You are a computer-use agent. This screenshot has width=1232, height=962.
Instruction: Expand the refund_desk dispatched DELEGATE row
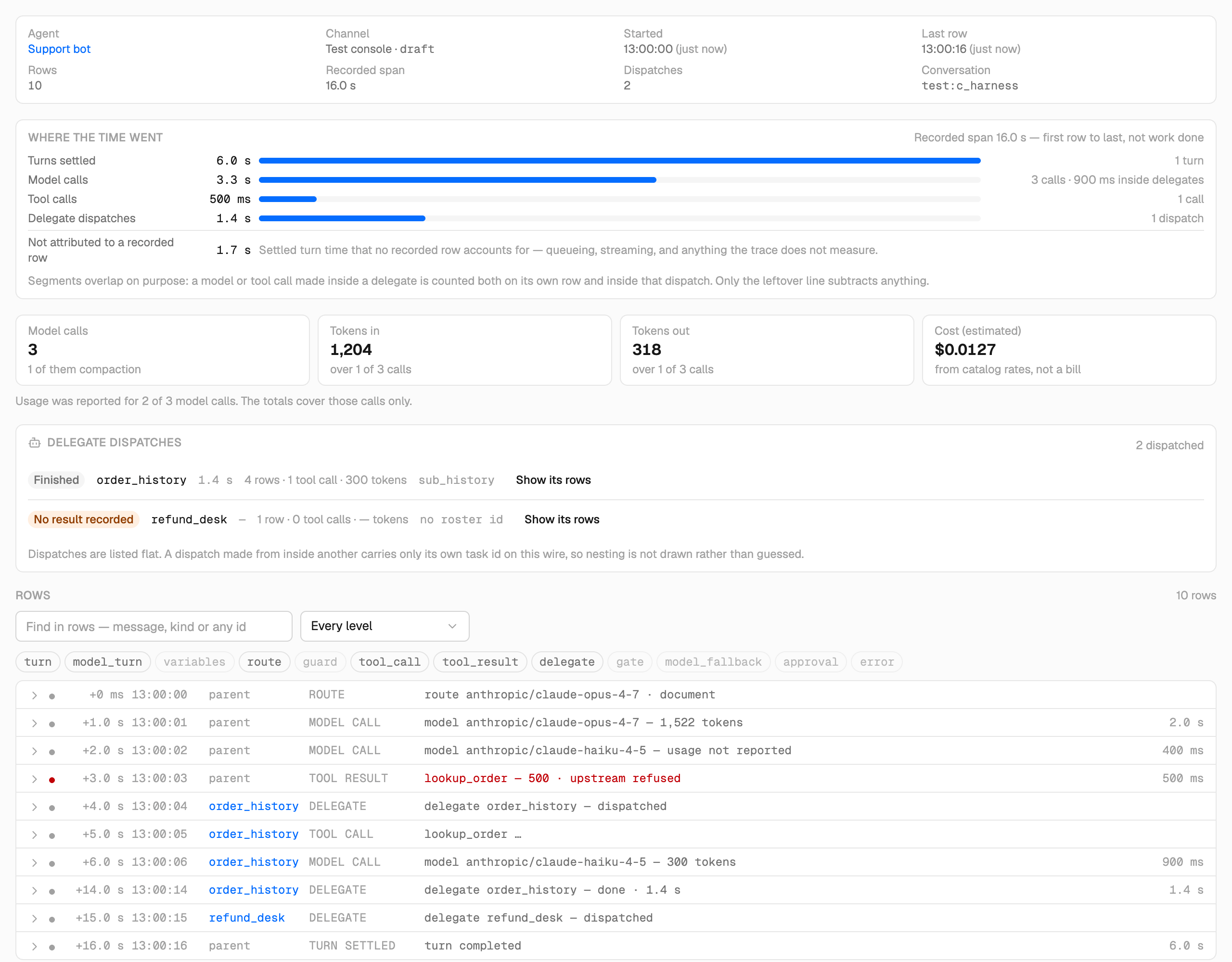pyautogui.click(x=35, y=919)
